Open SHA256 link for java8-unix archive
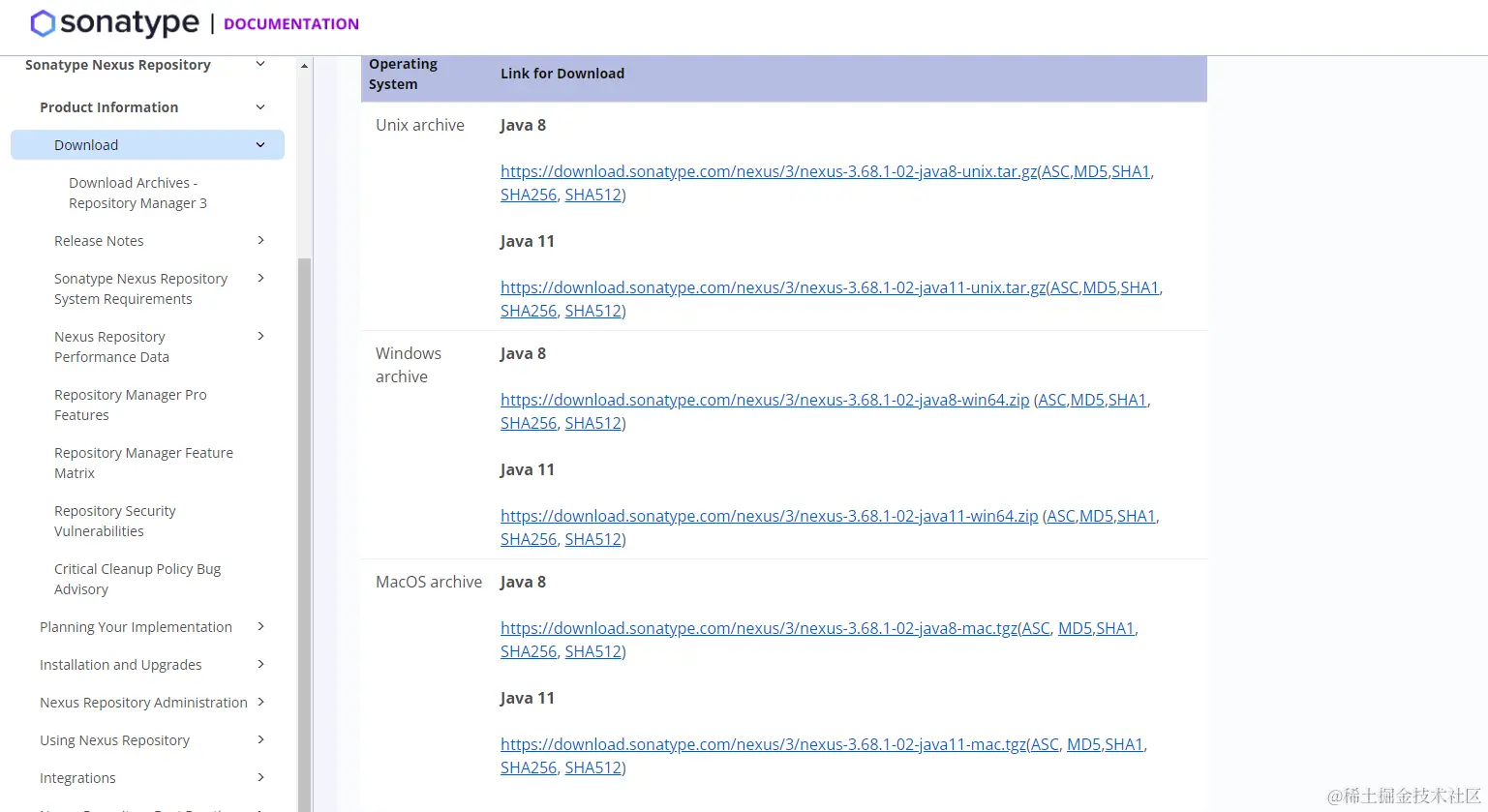Screen dimensions: 1488x812 tap(529, 195)
